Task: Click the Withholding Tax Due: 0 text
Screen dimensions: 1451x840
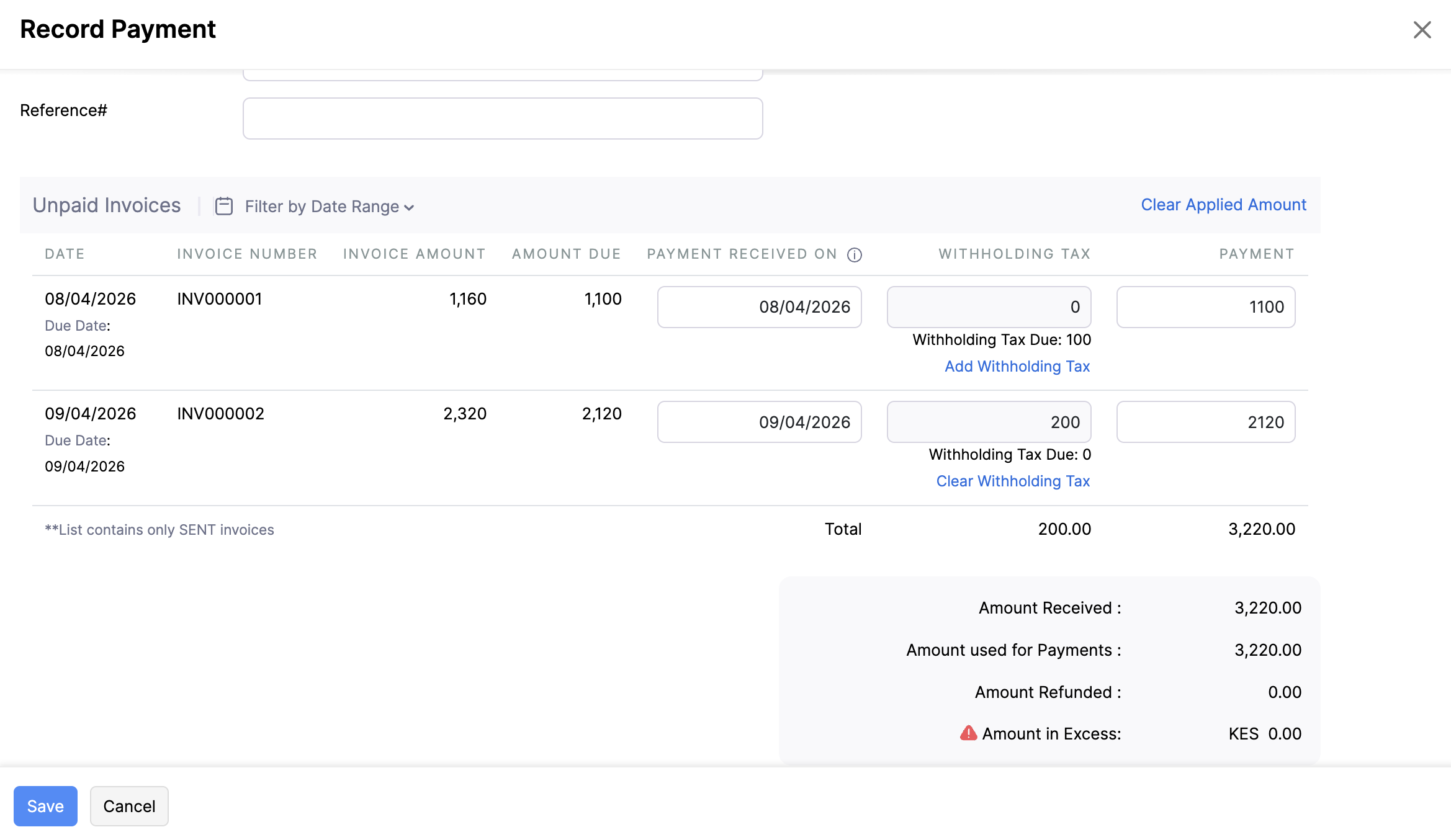Action: coord(1010,455)
